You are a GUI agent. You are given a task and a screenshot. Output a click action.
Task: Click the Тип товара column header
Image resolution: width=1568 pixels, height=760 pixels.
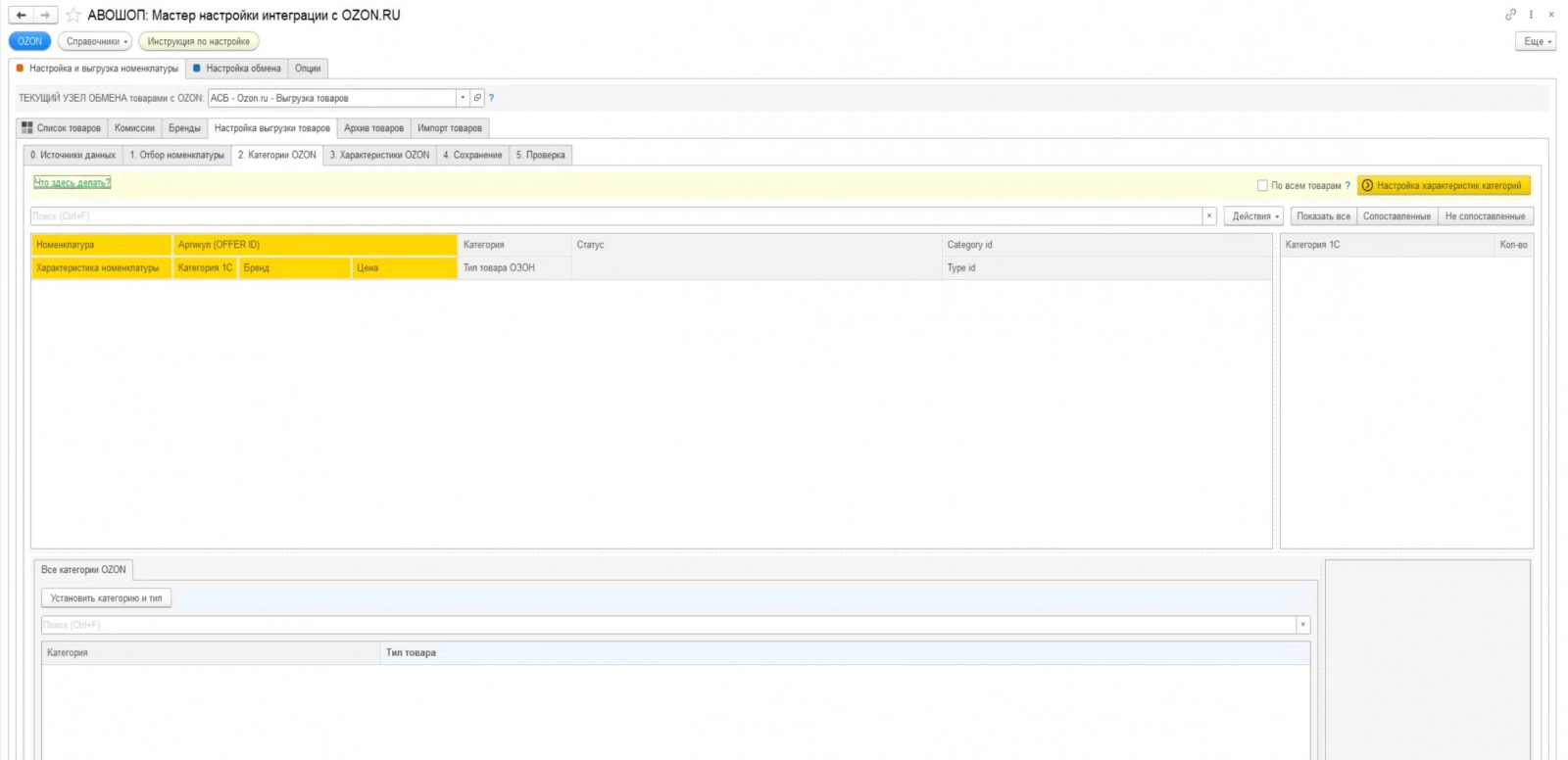[845, 652]
